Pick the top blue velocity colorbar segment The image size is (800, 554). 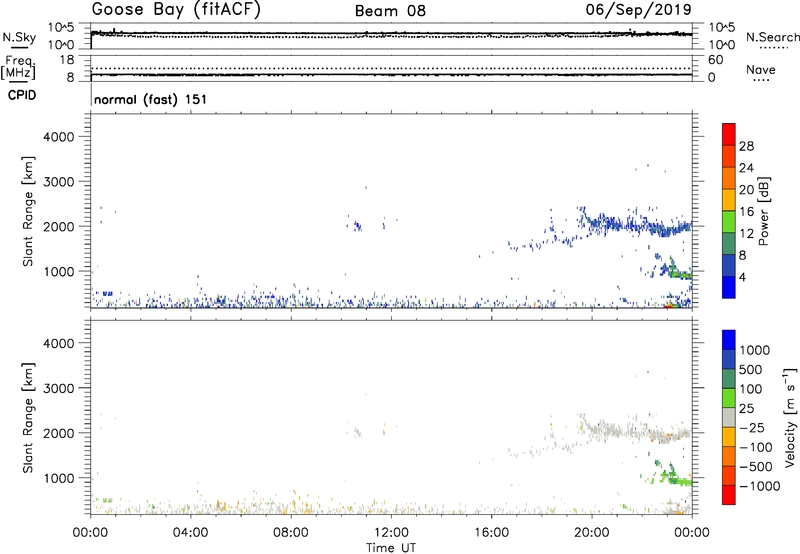[x=729, y=340]
